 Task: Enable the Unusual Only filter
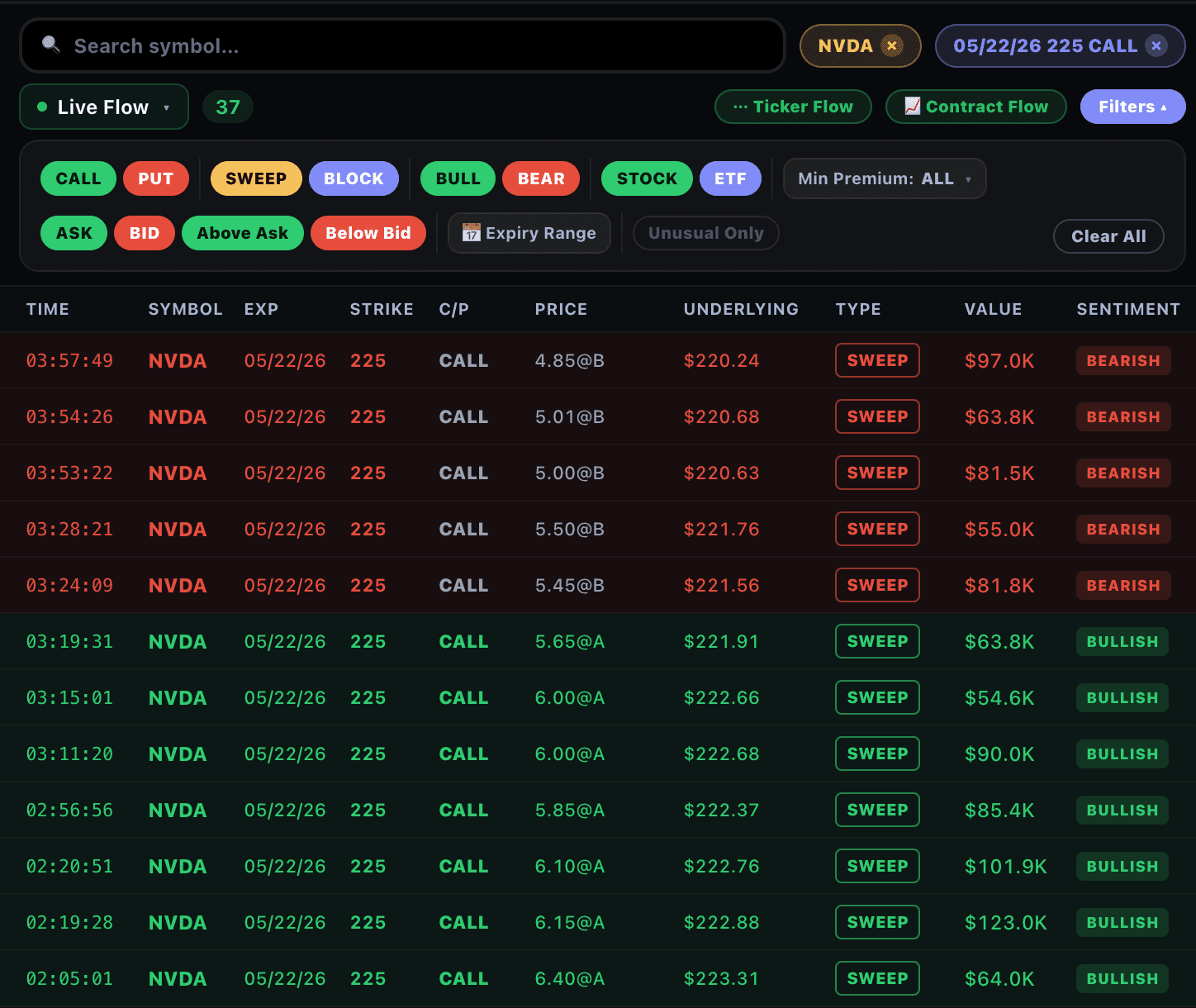pos(706,233)
